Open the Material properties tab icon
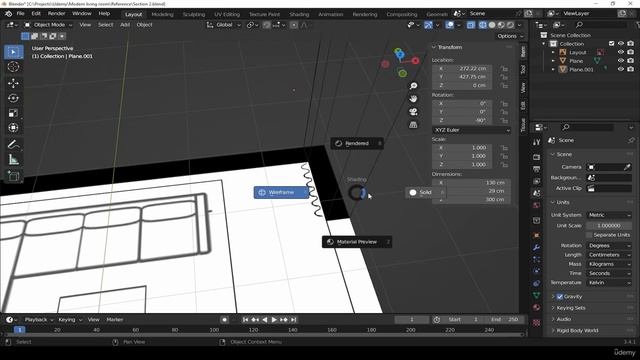Viewport: 640px width, 360px height. (x=537, y=307)
